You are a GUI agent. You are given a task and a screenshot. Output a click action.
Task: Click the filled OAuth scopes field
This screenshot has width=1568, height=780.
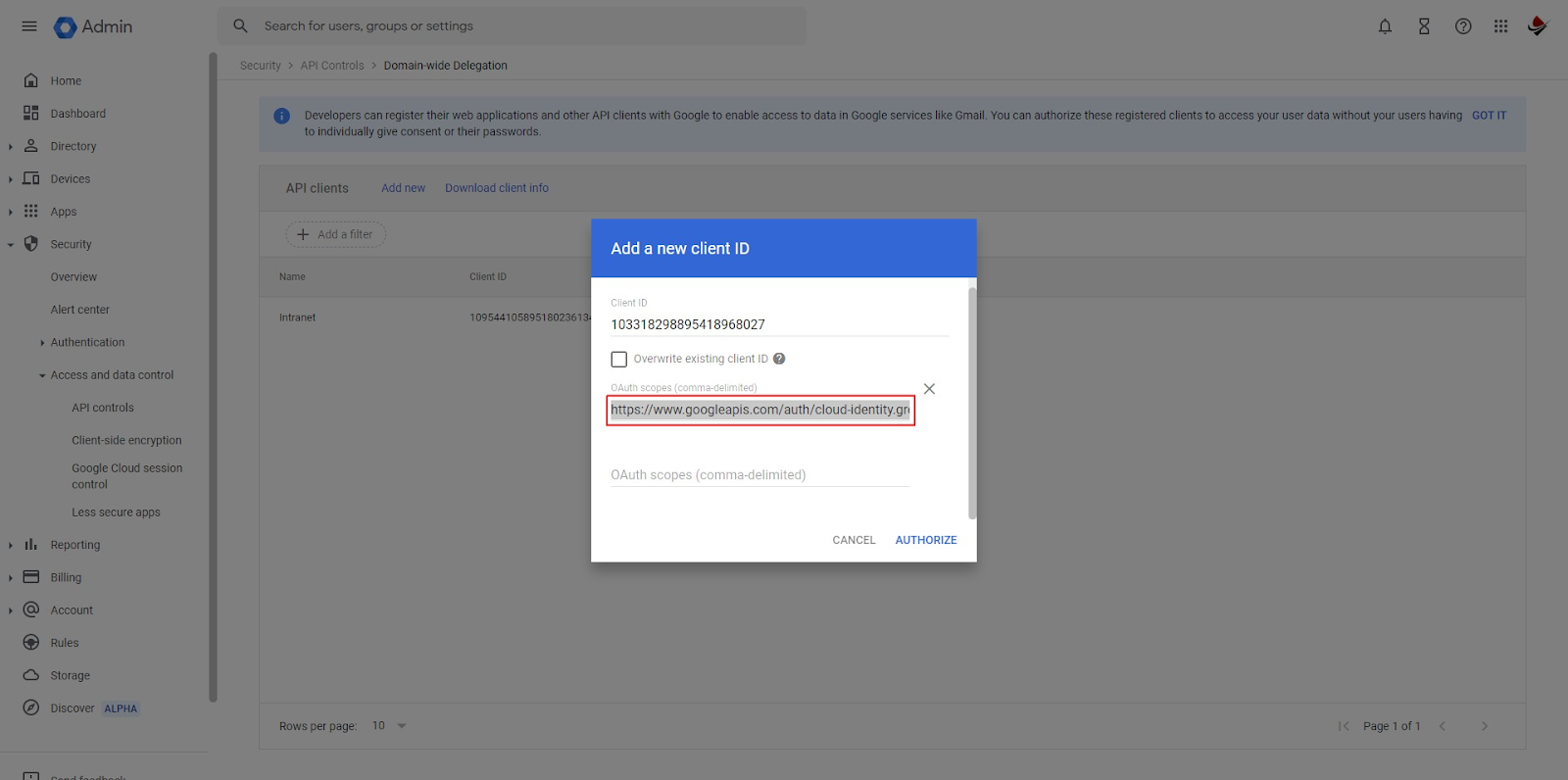pos(760,410)
